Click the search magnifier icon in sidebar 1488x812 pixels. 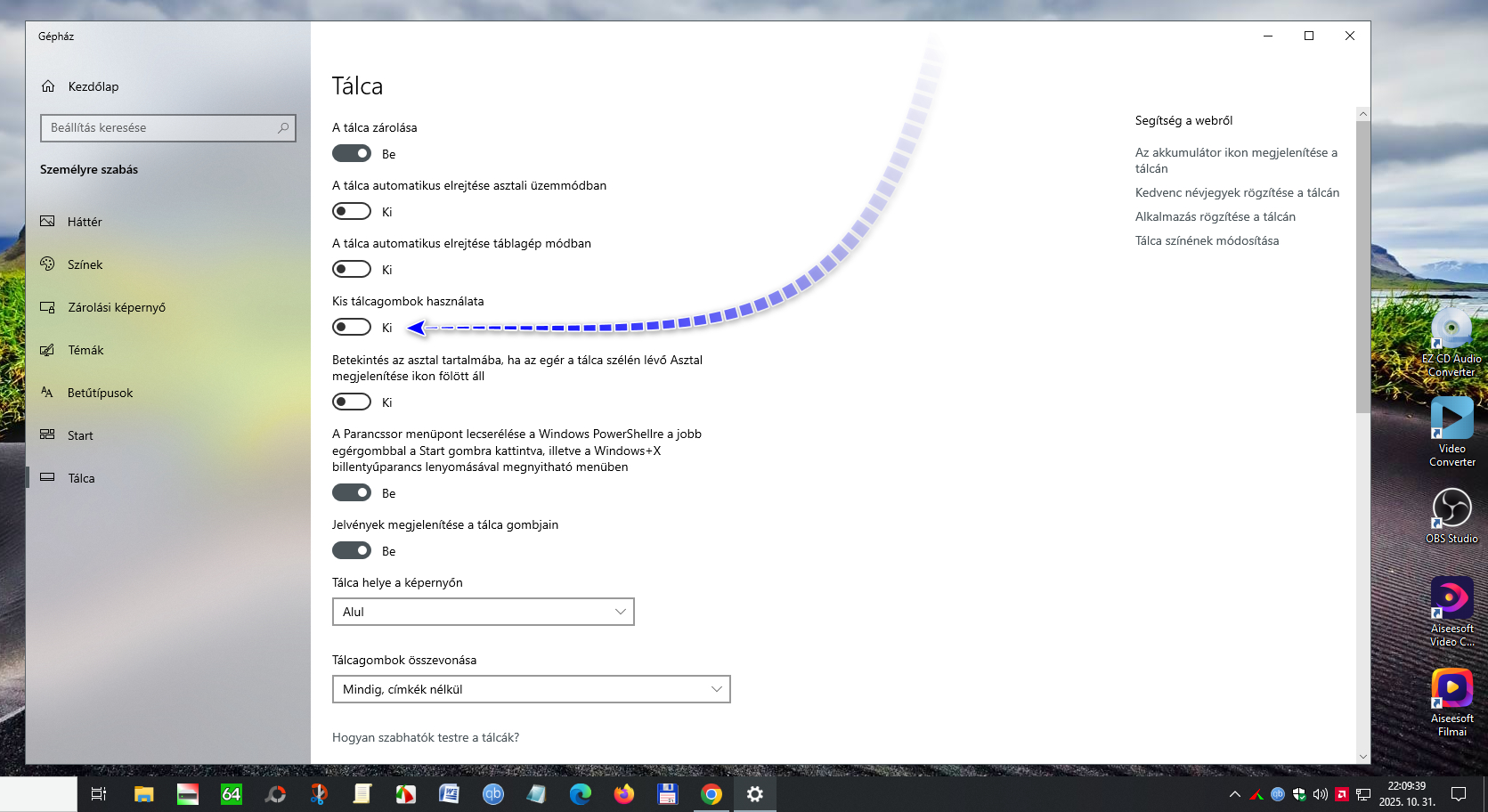click(283, 128)
